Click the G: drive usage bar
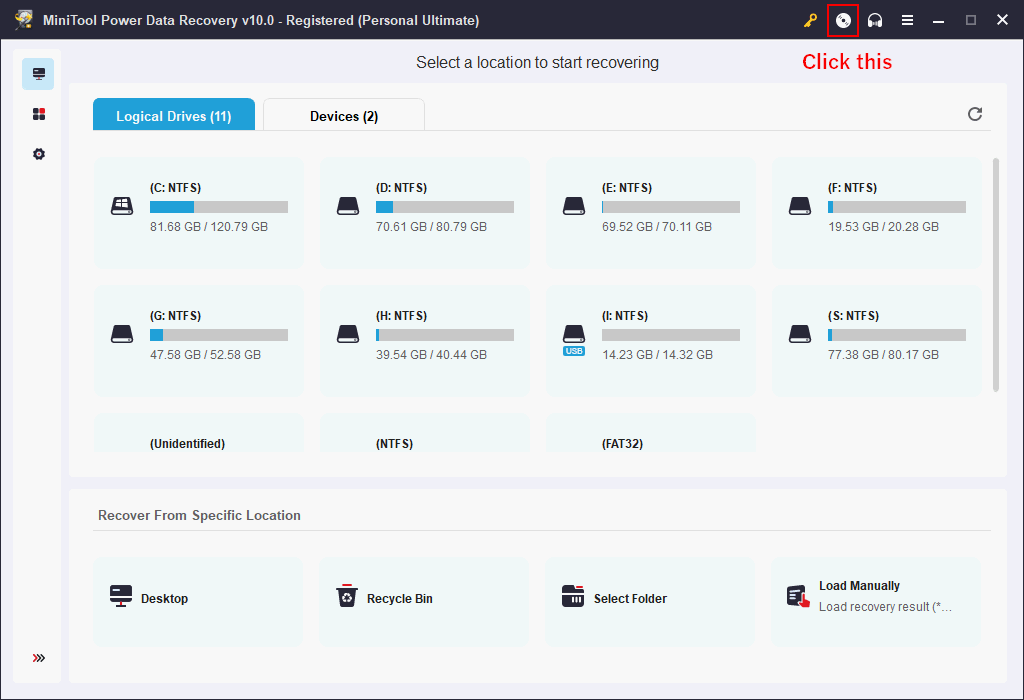Image resolution: width=1024 pixels, height=700 pixels. [x=219, y=335]
